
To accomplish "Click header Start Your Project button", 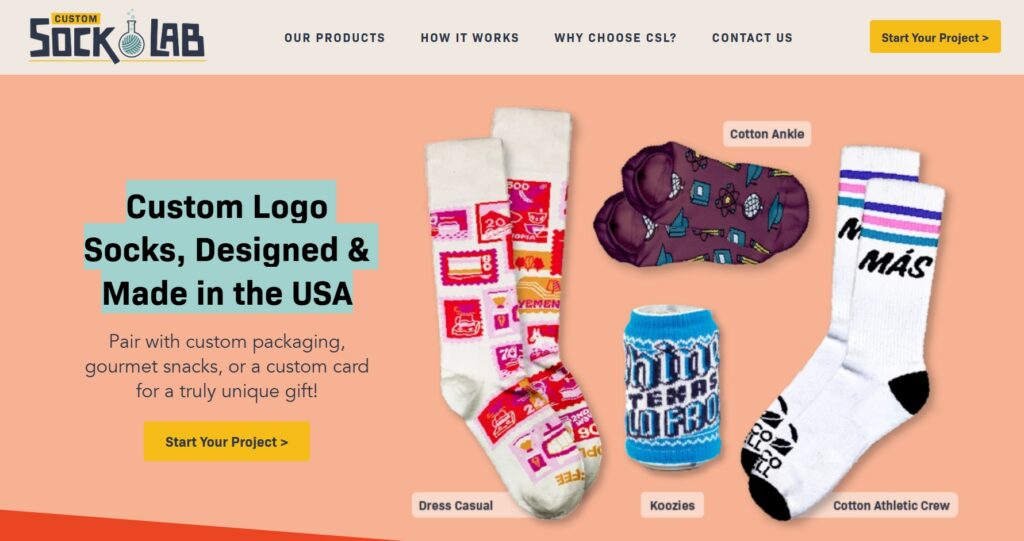I will 935,37.
